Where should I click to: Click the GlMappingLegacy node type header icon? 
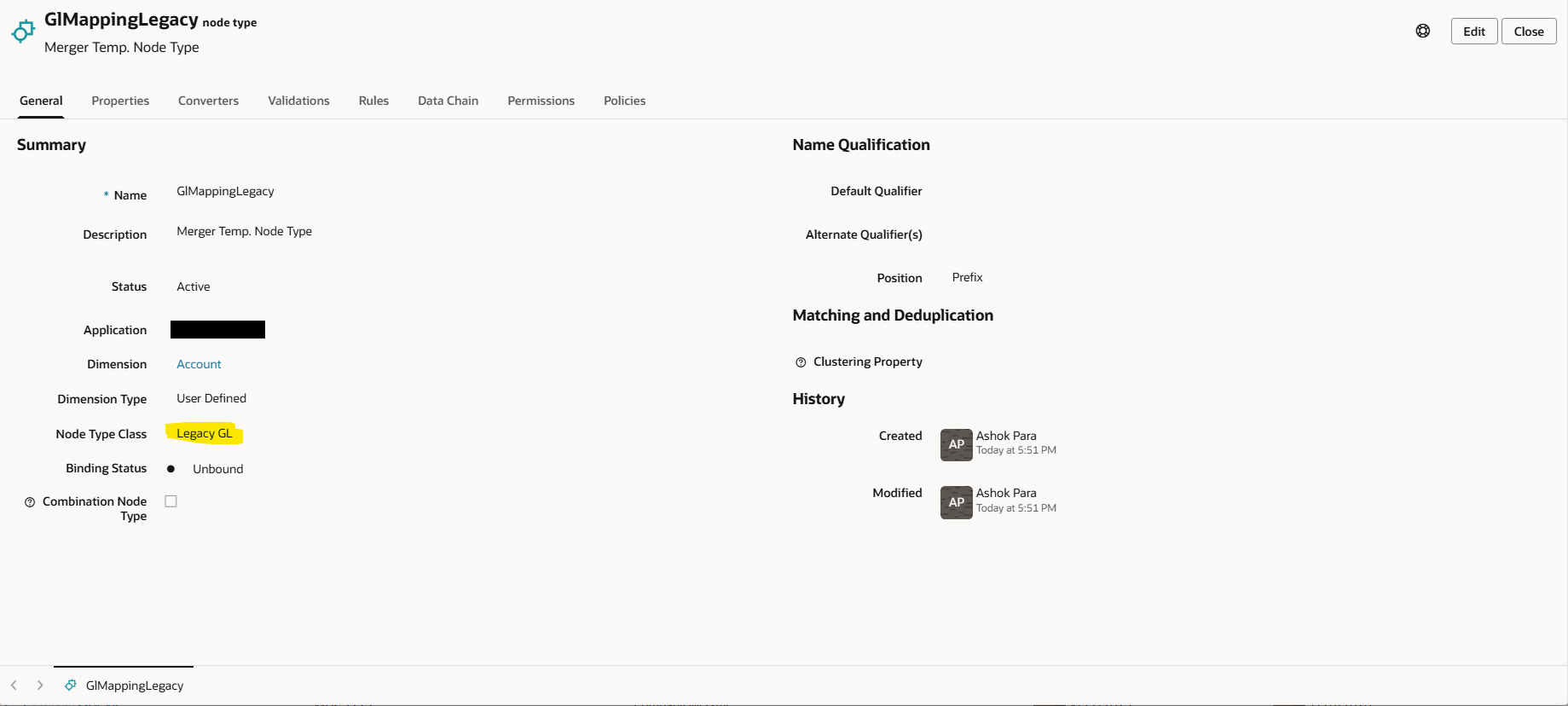[23, 32]
